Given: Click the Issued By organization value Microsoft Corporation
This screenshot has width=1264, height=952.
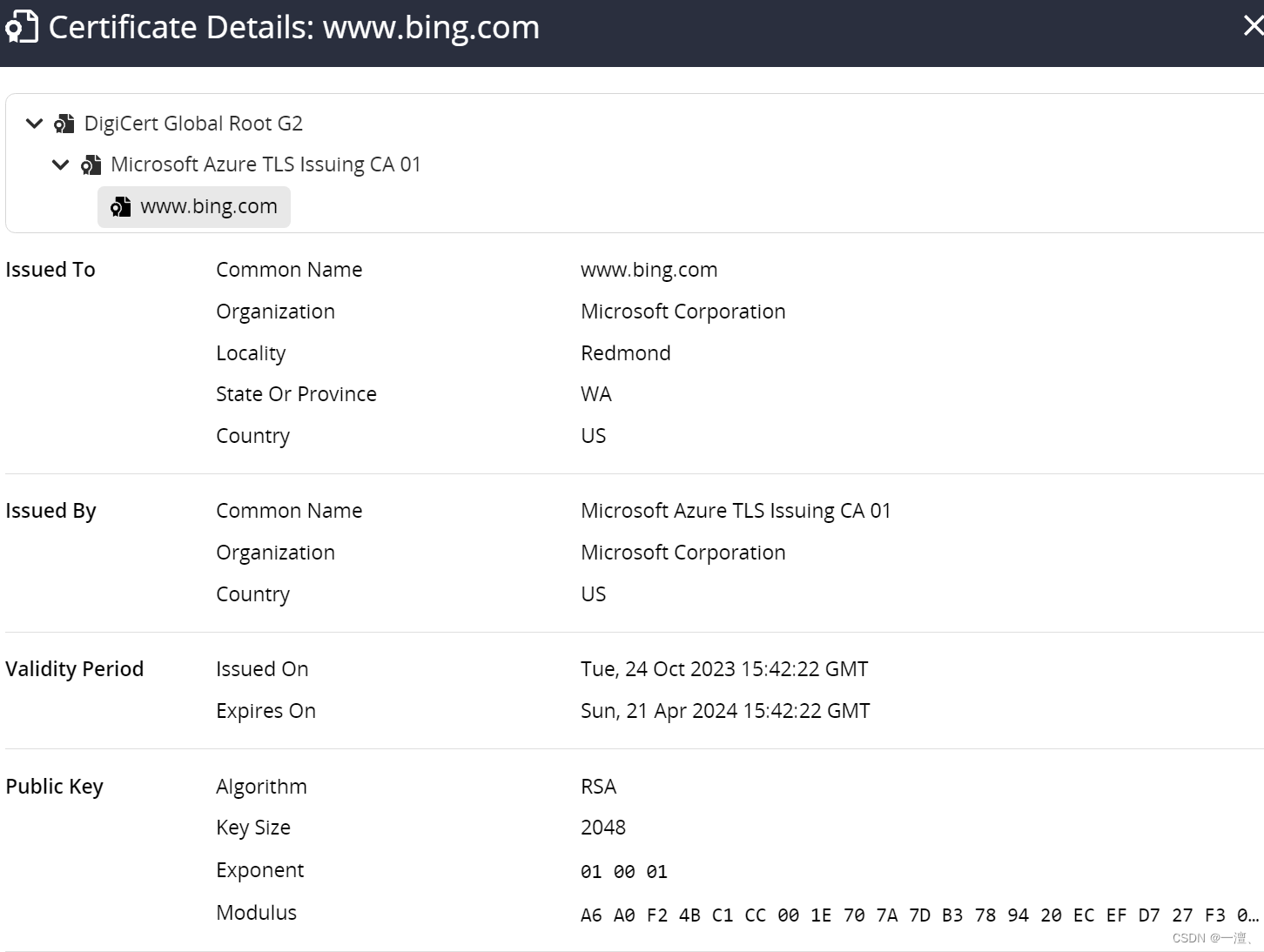Looking at the screenshot, I should [x=683, y=553].
